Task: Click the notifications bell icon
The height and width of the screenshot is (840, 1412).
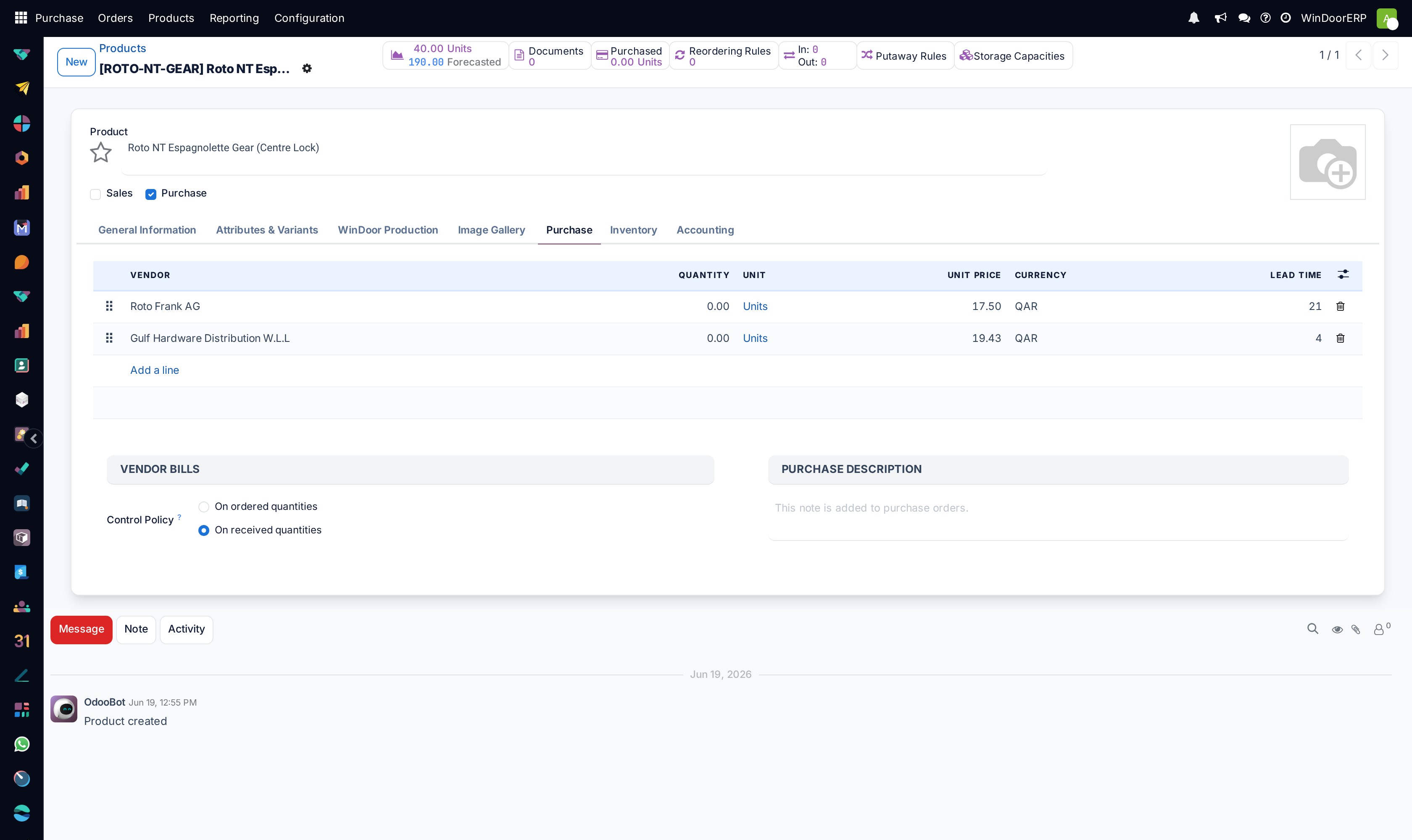Action: 1194,18
